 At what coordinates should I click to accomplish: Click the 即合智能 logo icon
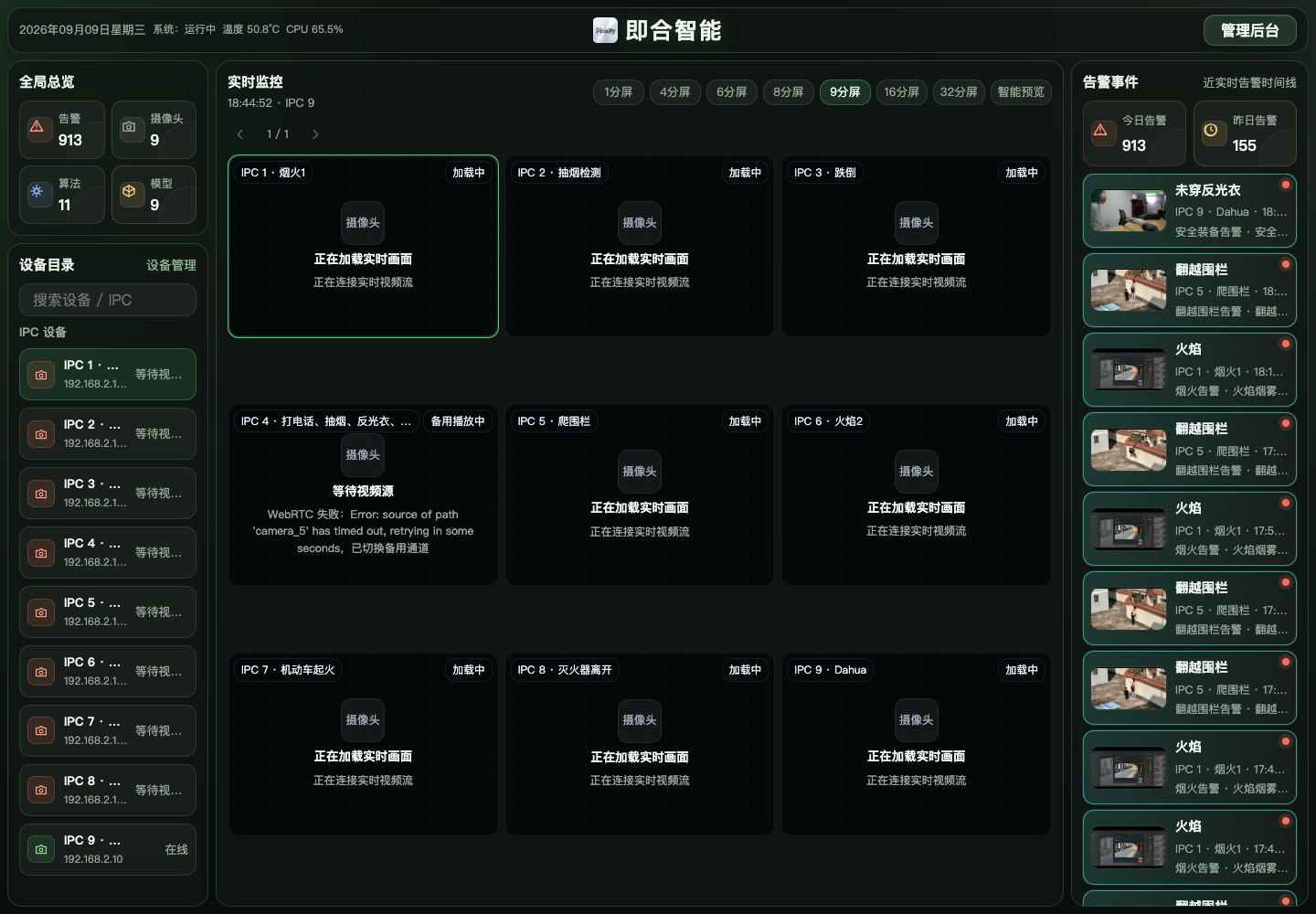[x=605, y=30]
